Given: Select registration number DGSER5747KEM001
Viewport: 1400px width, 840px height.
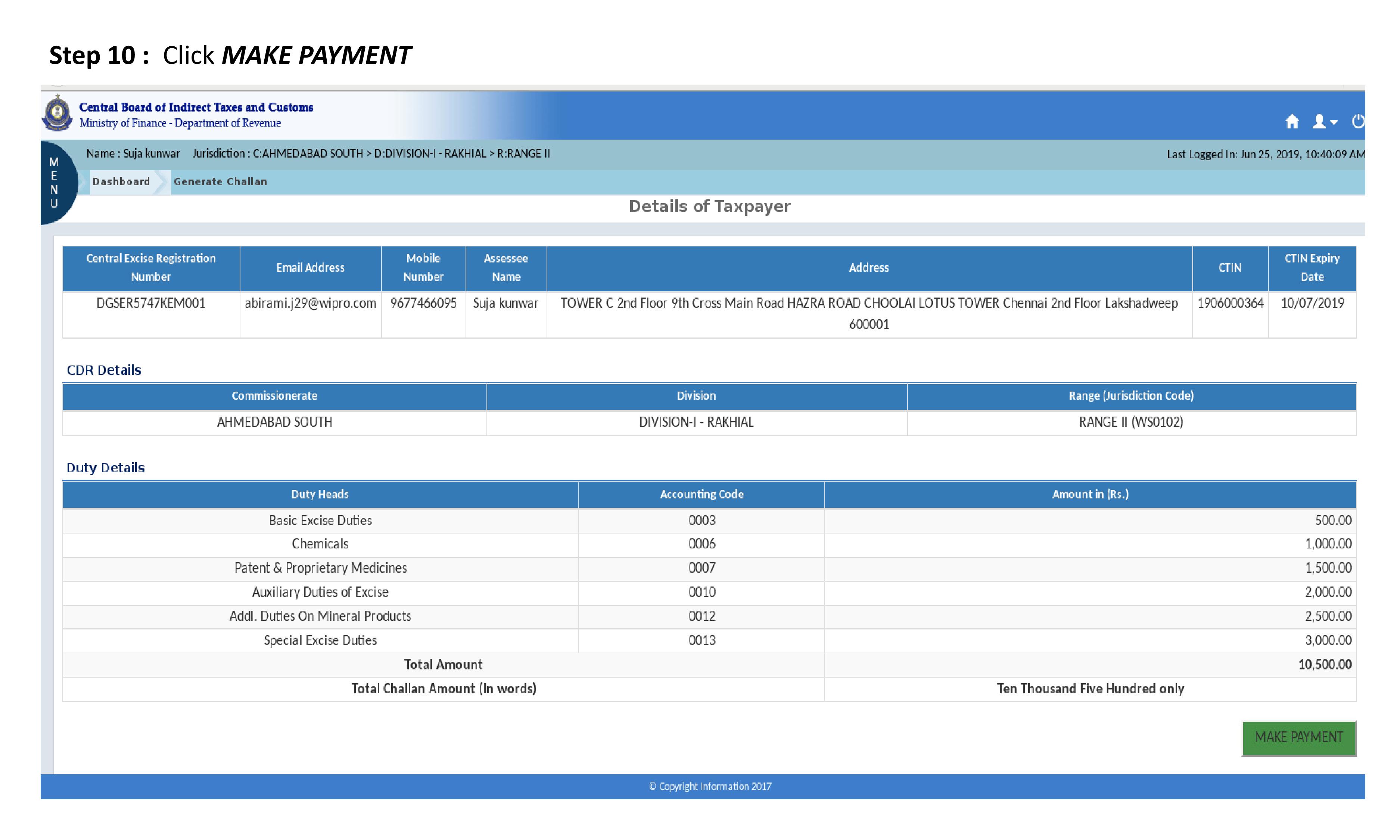Looking at the screenshot, I should point(150,304).
